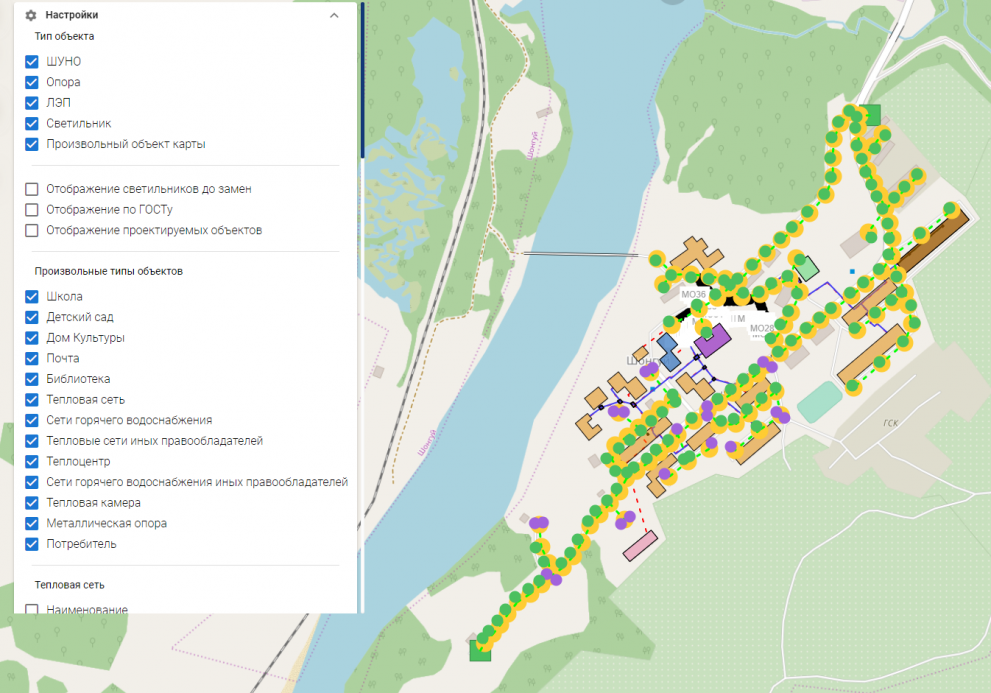Screen dimensions: 991x693
Task: Hide Школа objects on the map
Action: point(32,297)
